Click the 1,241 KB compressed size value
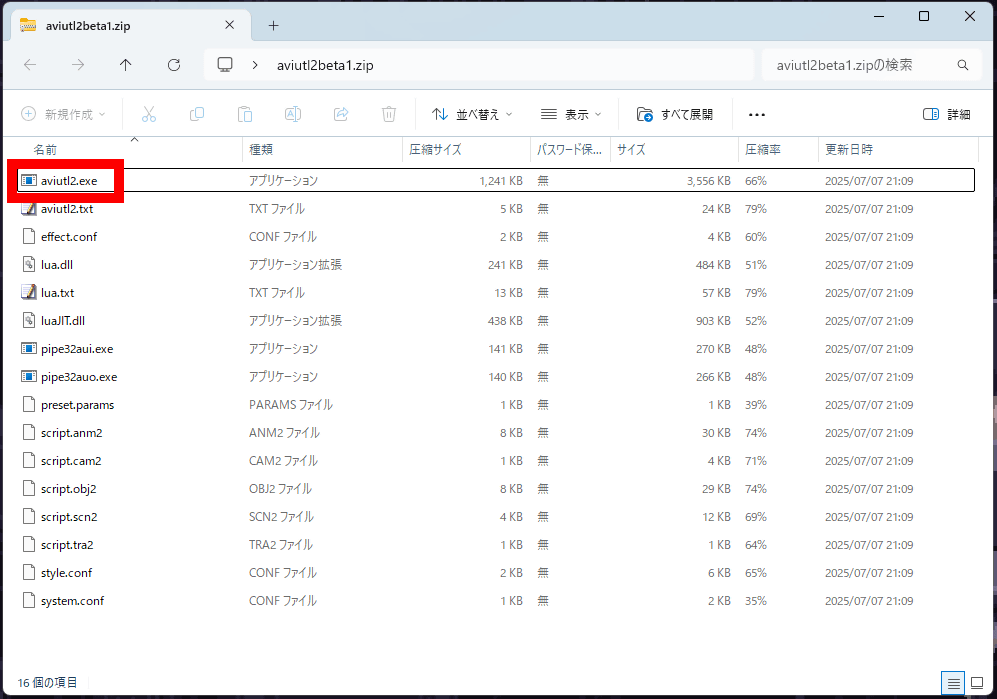This screenshot has width=997, height=699. coord(501,181)
